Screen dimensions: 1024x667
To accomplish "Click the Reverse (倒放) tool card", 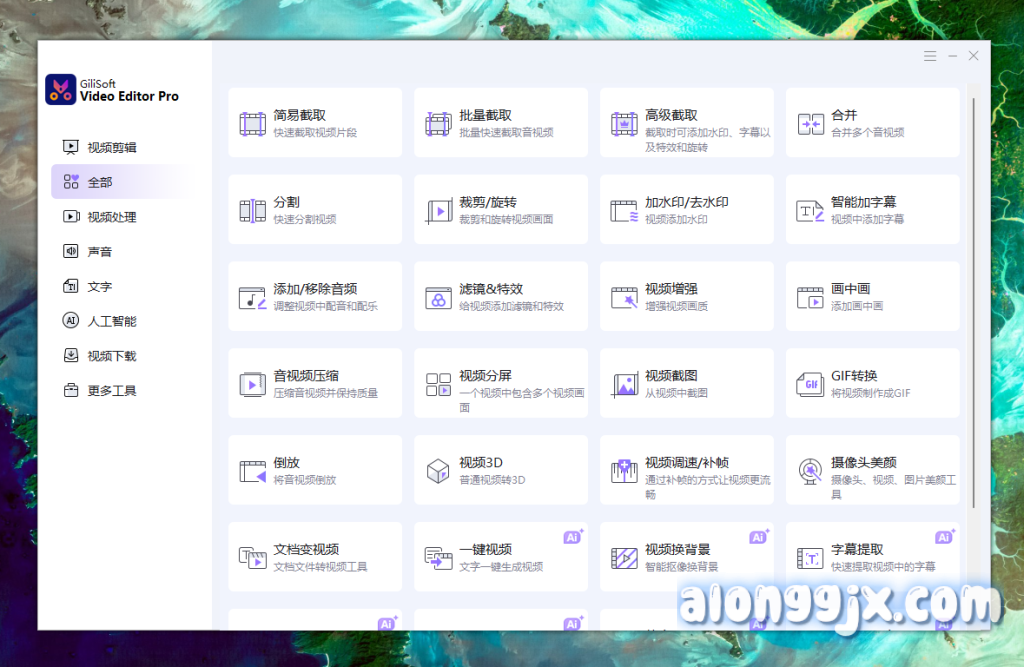I will [x=315, y=470].
